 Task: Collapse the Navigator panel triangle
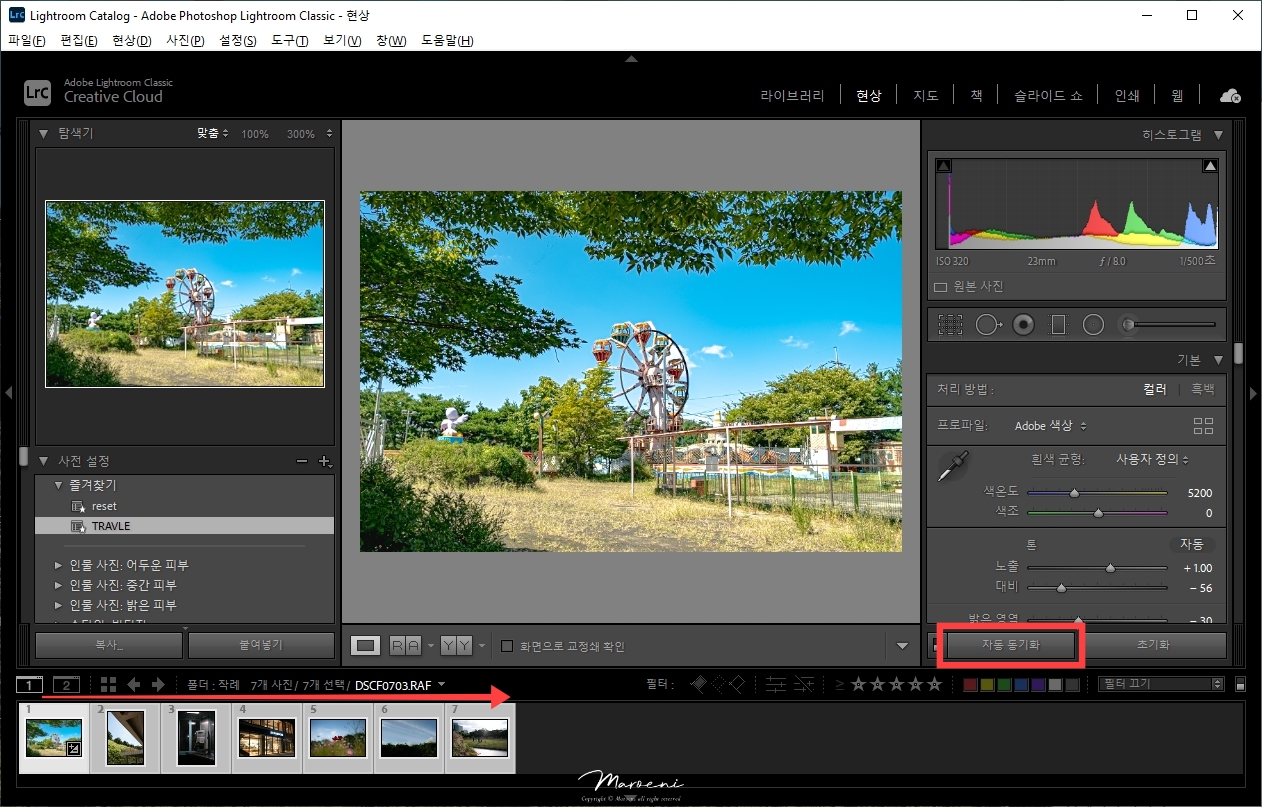[43, 133]
